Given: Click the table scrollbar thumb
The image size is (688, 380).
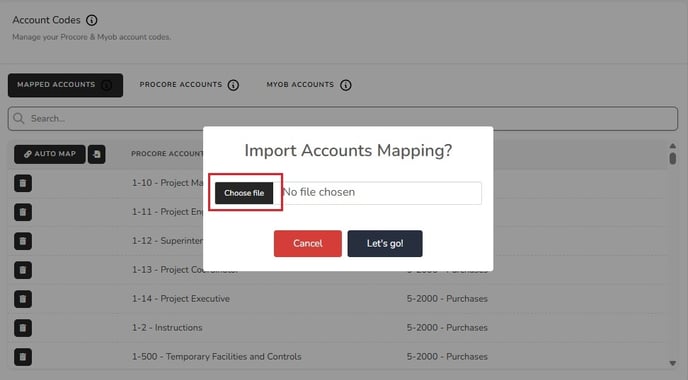Looking at the screenshot, I should pyautogui.click(x=673, y=158).
